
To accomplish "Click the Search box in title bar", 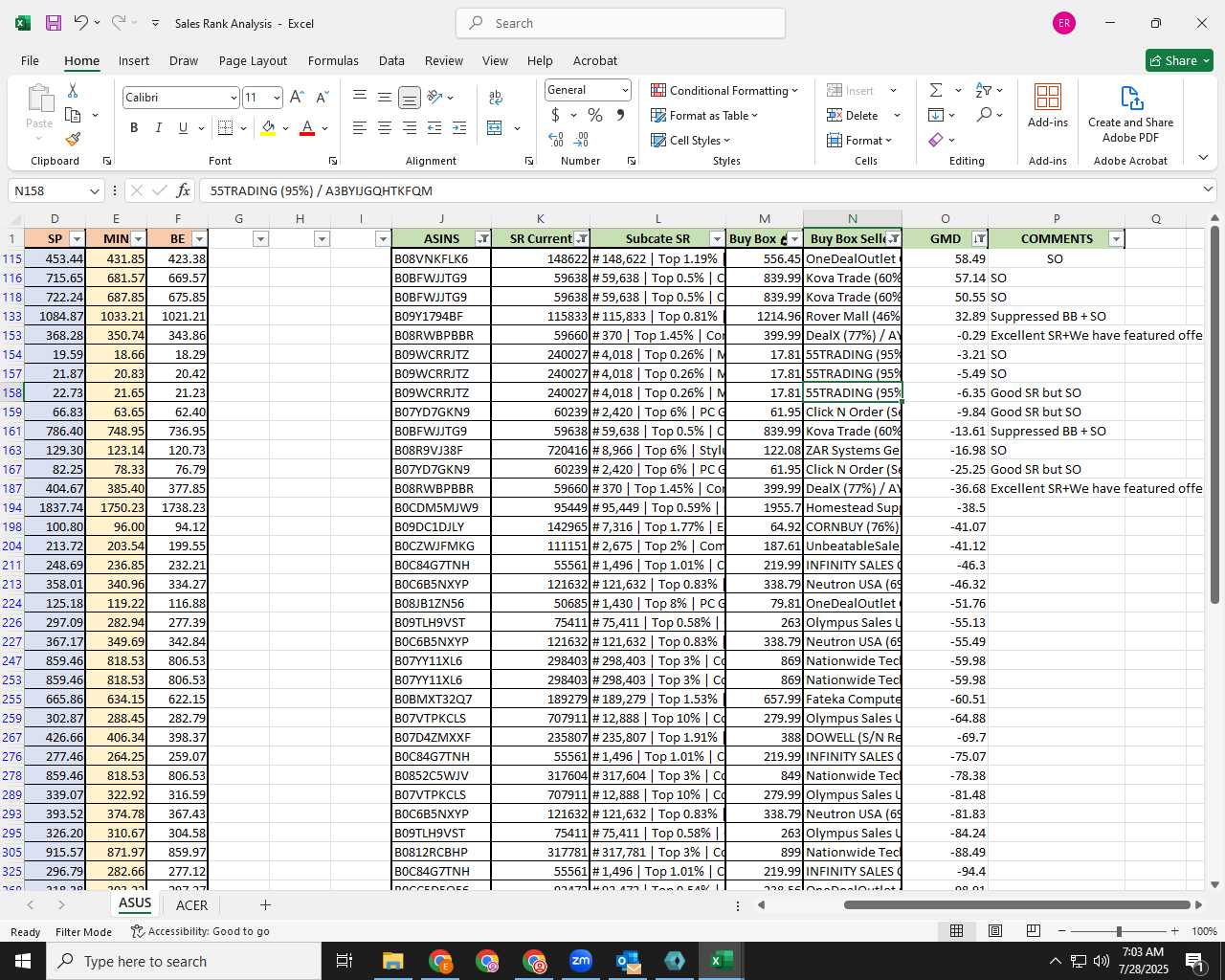I will (x=620, y=23).
